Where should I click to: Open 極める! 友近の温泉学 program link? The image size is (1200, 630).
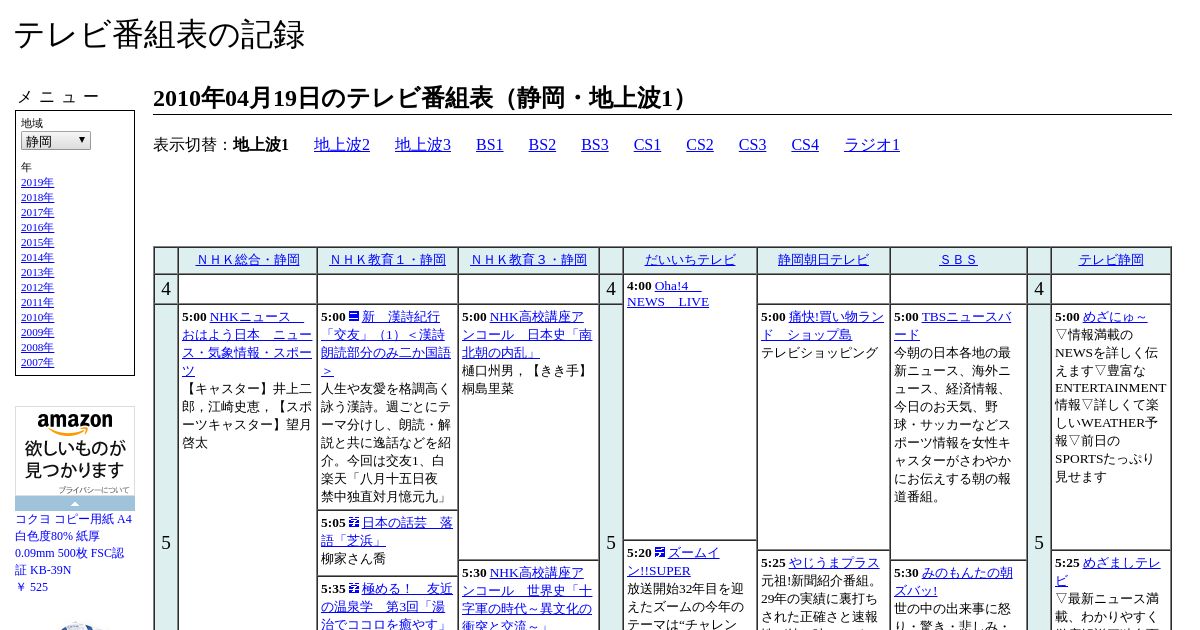coord(387,606)
